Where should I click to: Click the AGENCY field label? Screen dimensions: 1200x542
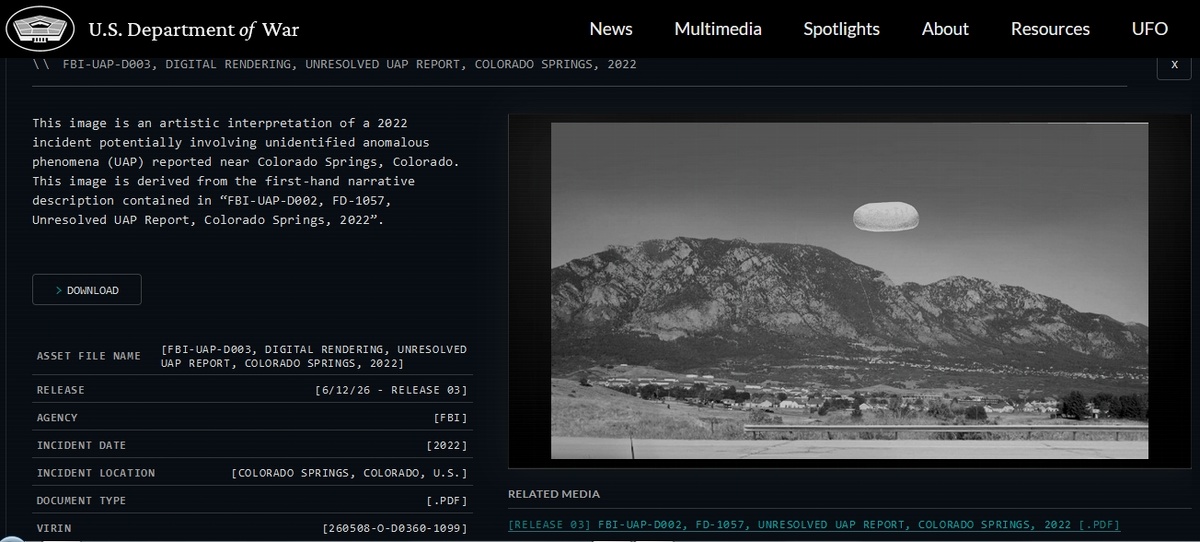pos(57,417)
